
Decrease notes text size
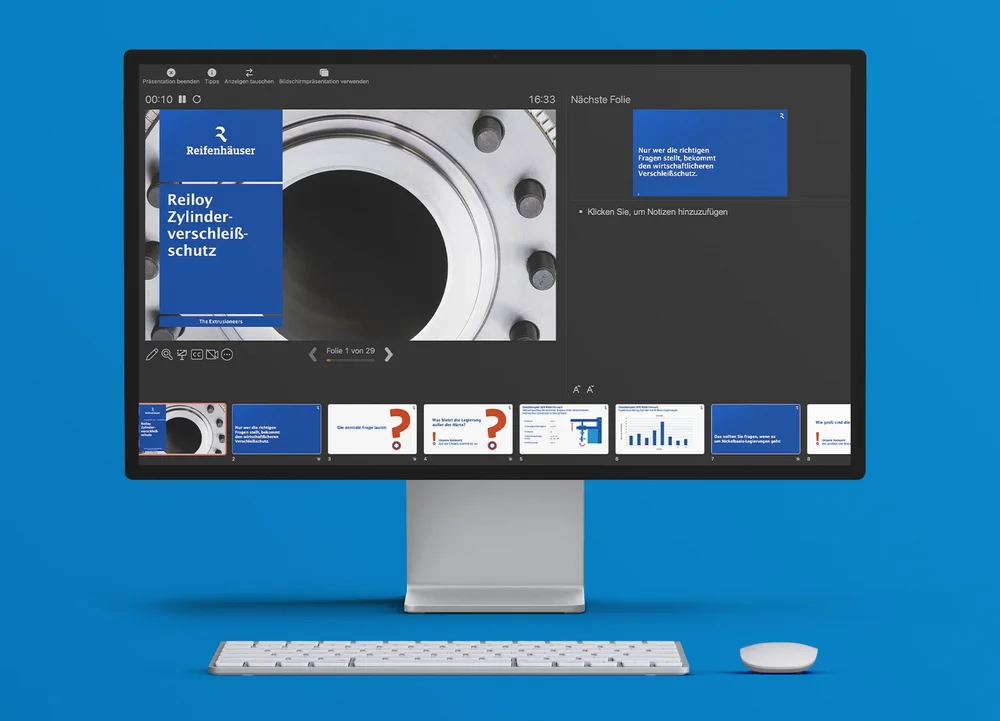coord(590,390)
